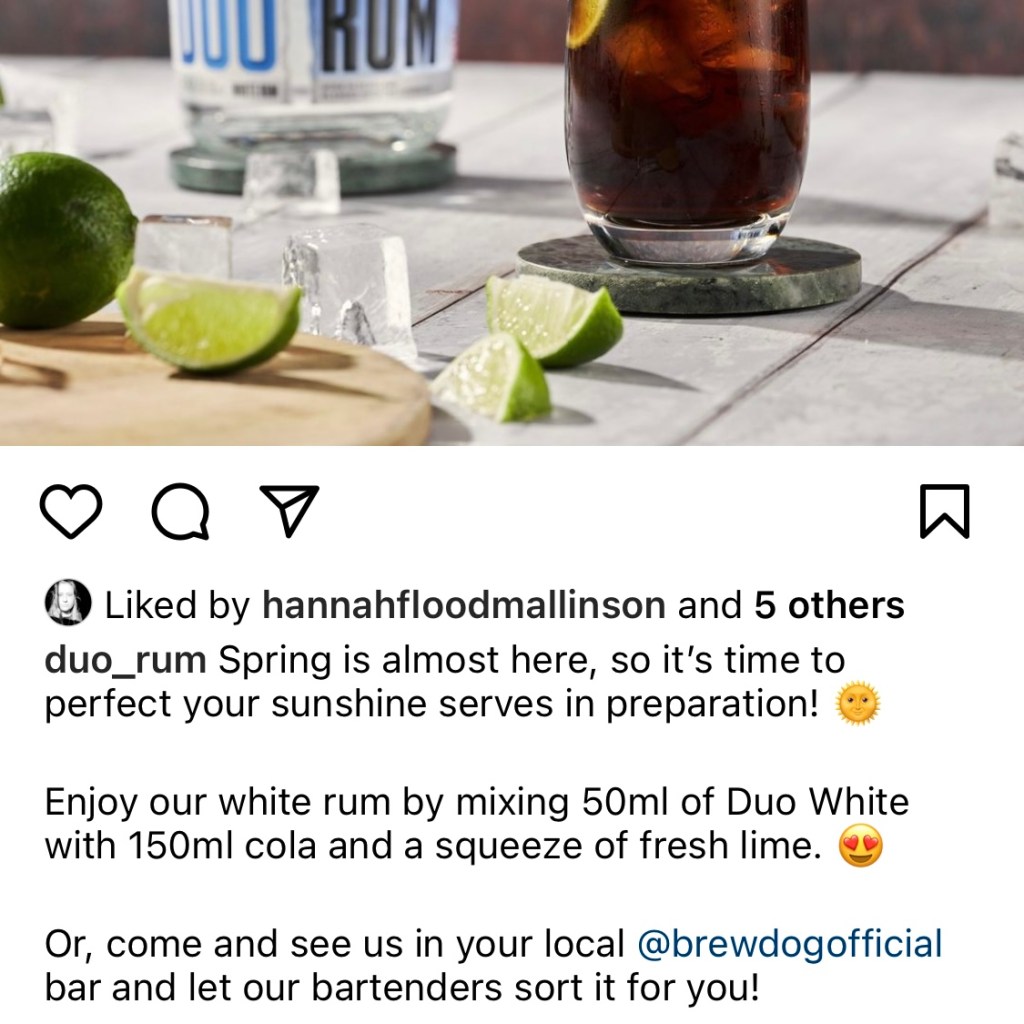Viewport: 1024px width, 1024px height.
Task: Open hannahfloodmallinson's profile
Action: tap(464, 605)
